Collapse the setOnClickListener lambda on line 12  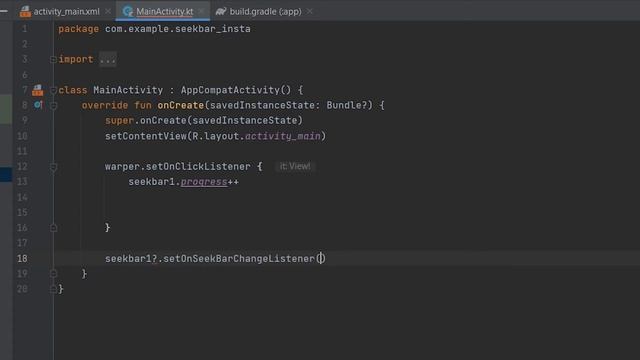tap(53, 167)
